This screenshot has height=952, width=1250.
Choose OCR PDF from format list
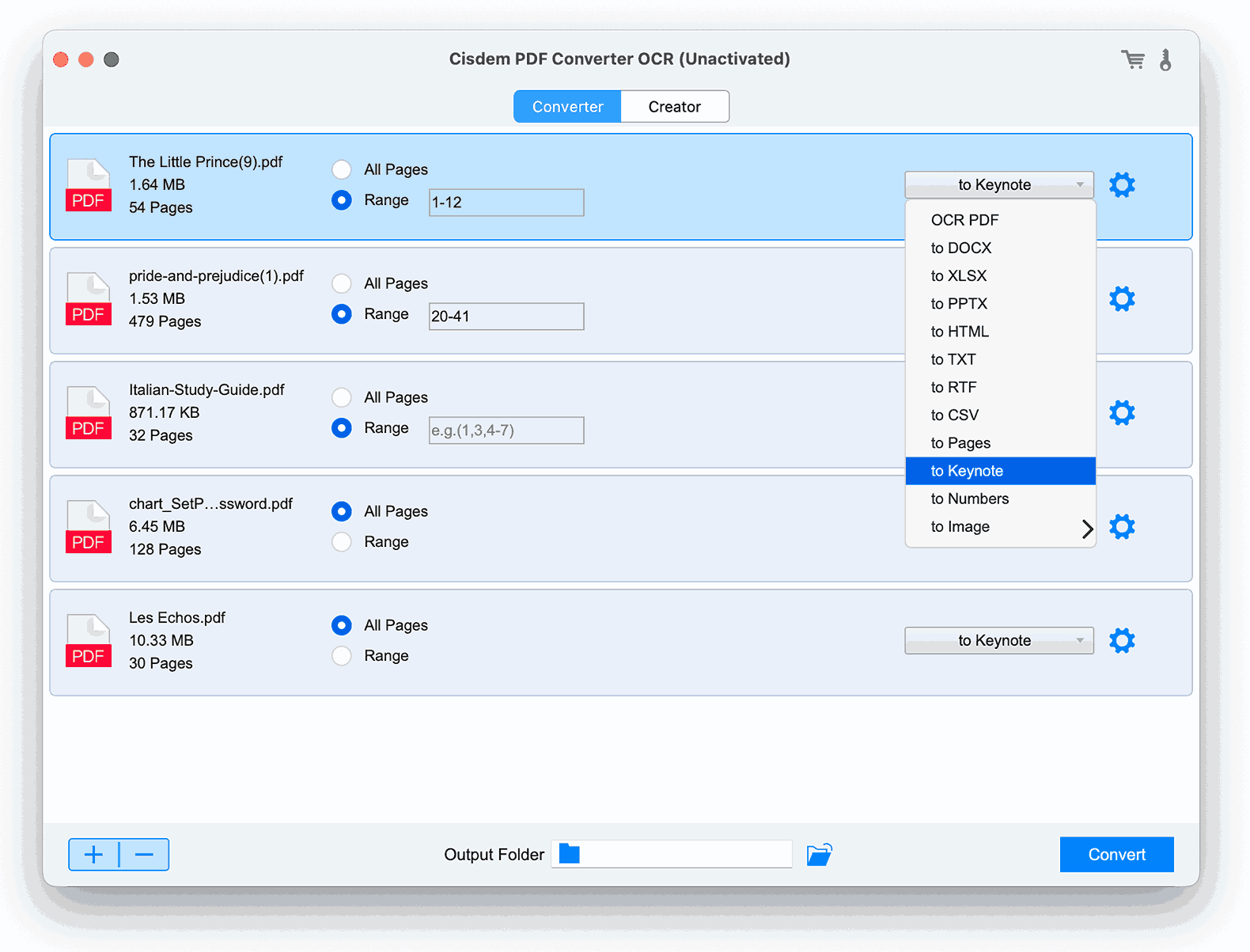(x=1001, y=220)
